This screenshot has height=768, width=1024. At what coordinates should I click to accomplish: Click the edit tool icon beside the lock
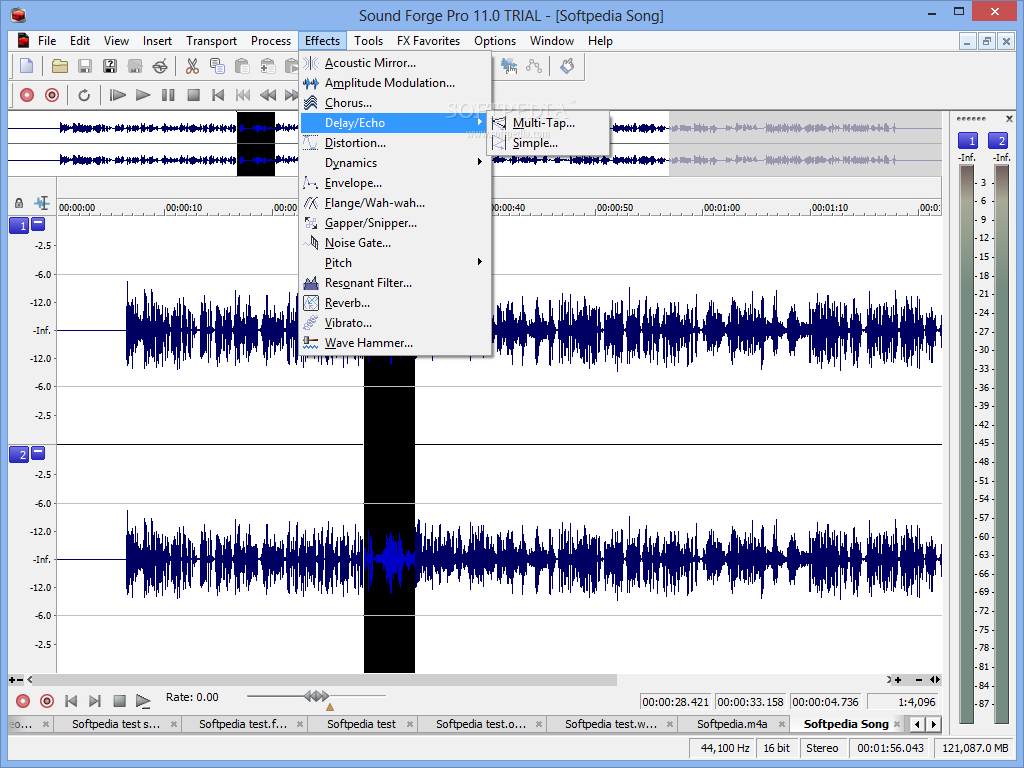tap(42, 203)
